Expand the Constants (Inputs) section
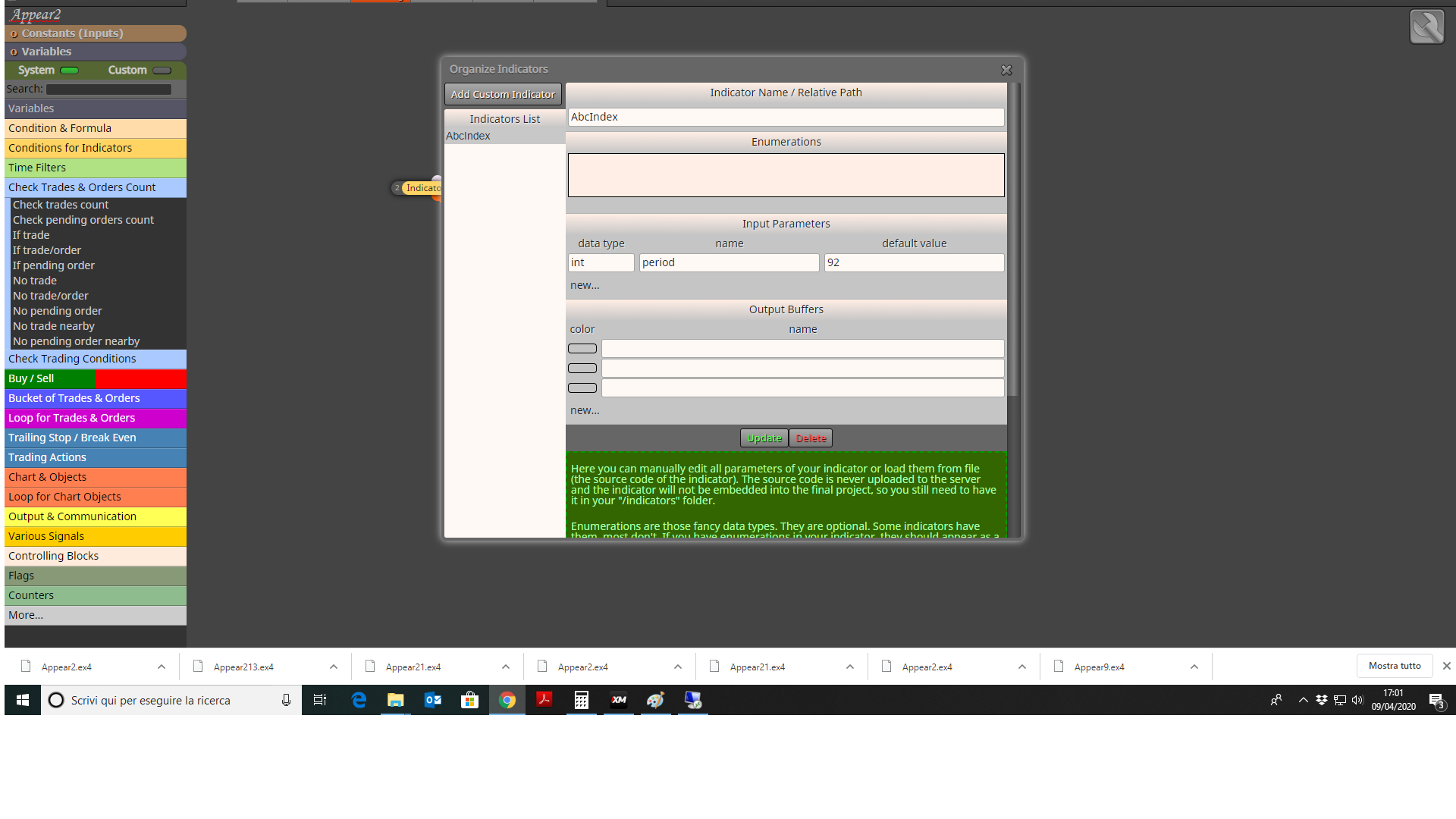This screenshot has height=819, width=1456. pyautogui.click(x=96, y=33)
